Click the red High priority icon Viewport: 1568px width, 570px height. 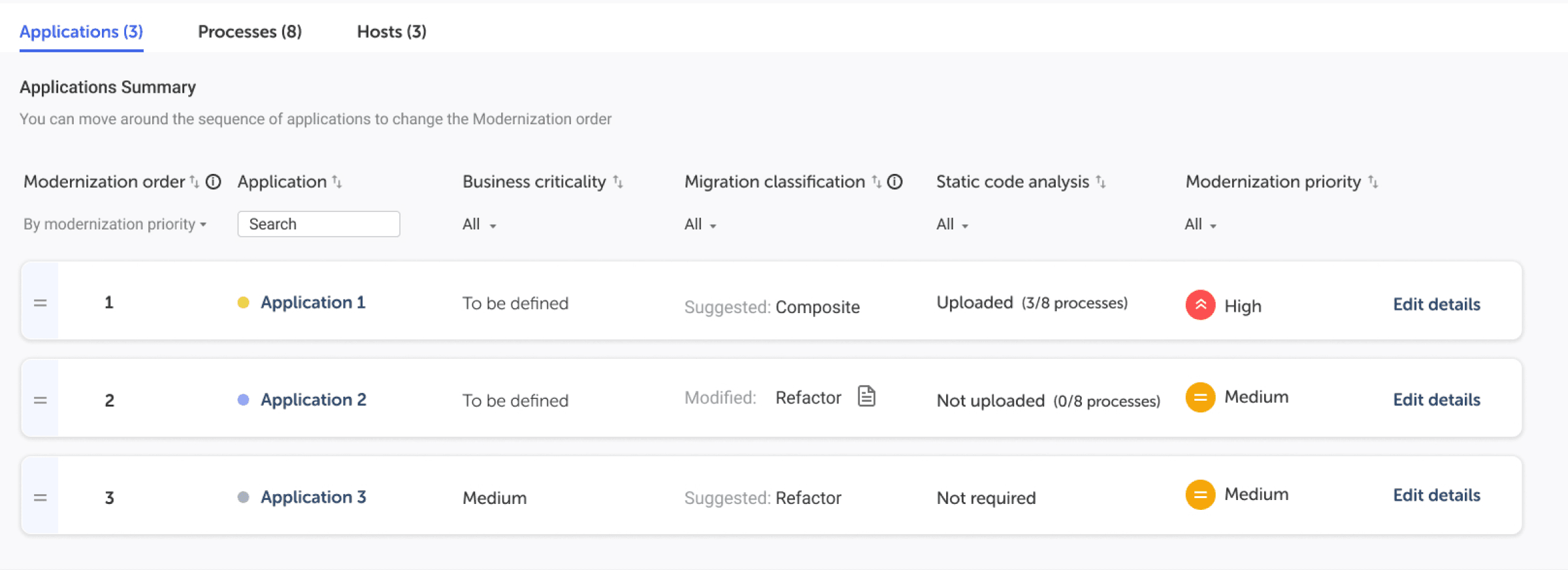[1200, 305]
